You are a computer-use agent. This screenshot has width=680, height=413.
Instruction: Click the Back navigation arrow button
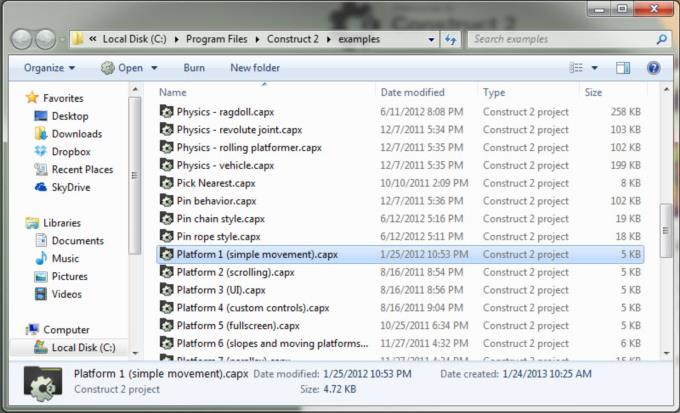(x=21, y=39)
